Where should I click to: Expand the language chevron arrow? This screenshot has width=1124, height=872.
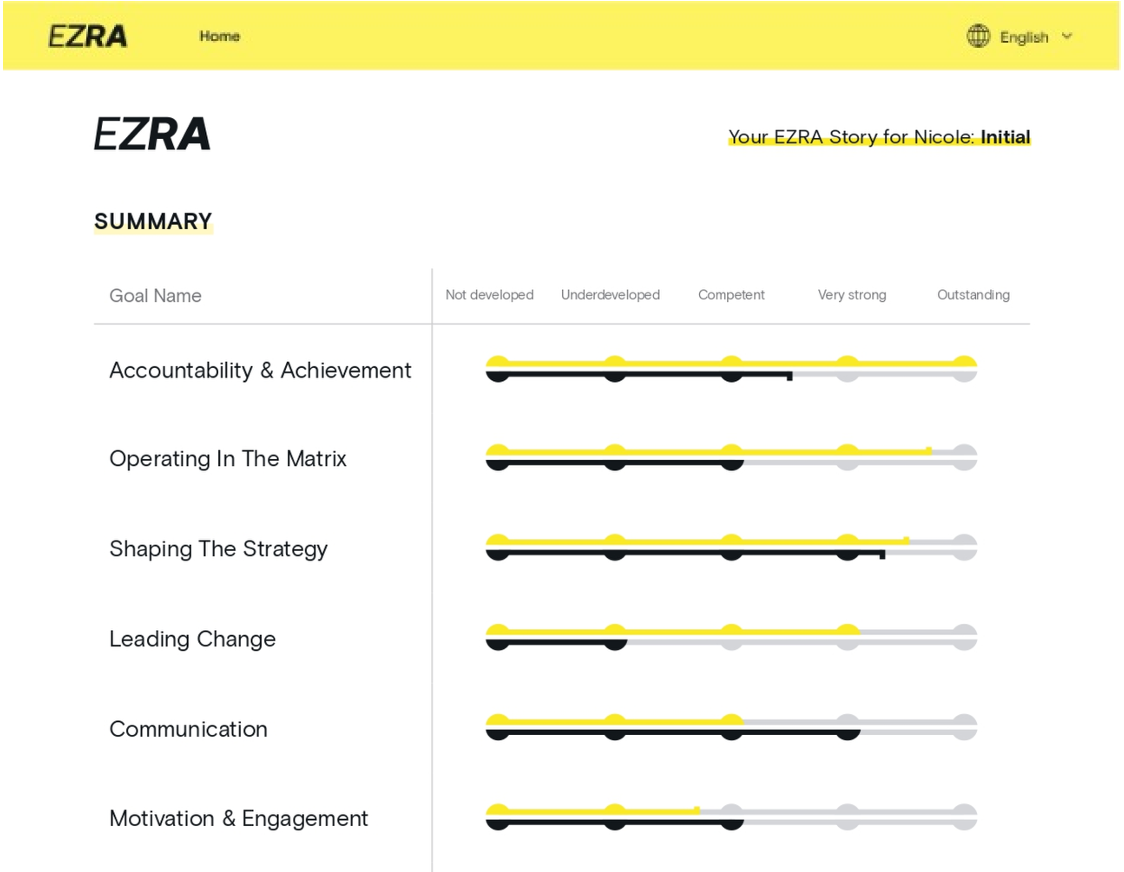(1067, 36)
